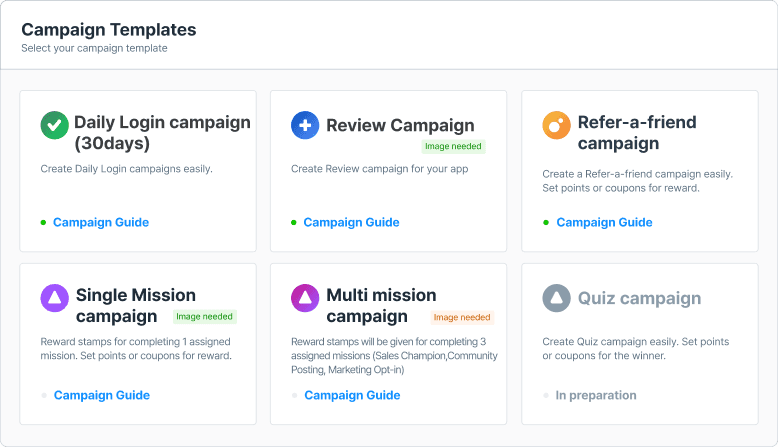Click the green checkmark Daily Login icon
Image resolution: width=778 pixels, height=447 pixels.
(x=54, y=125)
